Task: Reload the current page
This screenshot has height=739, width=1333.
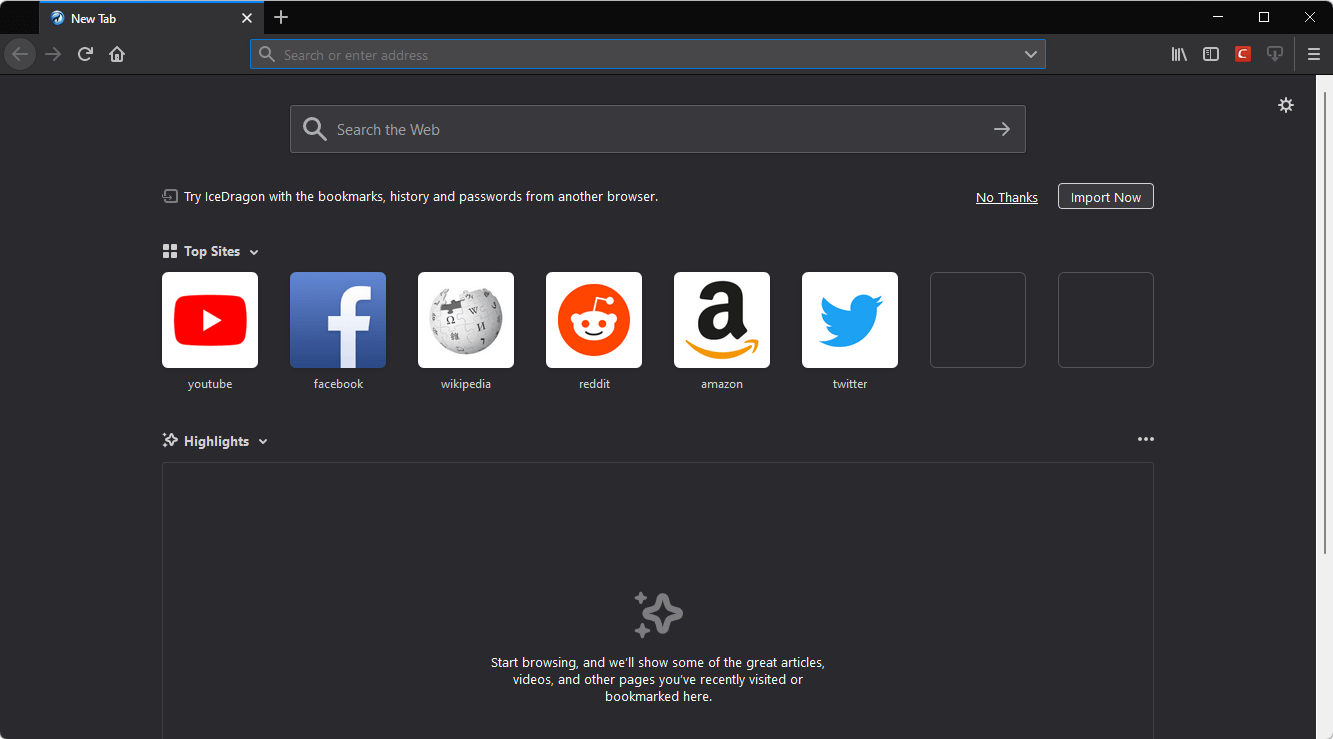Action: tap(85, 54)
